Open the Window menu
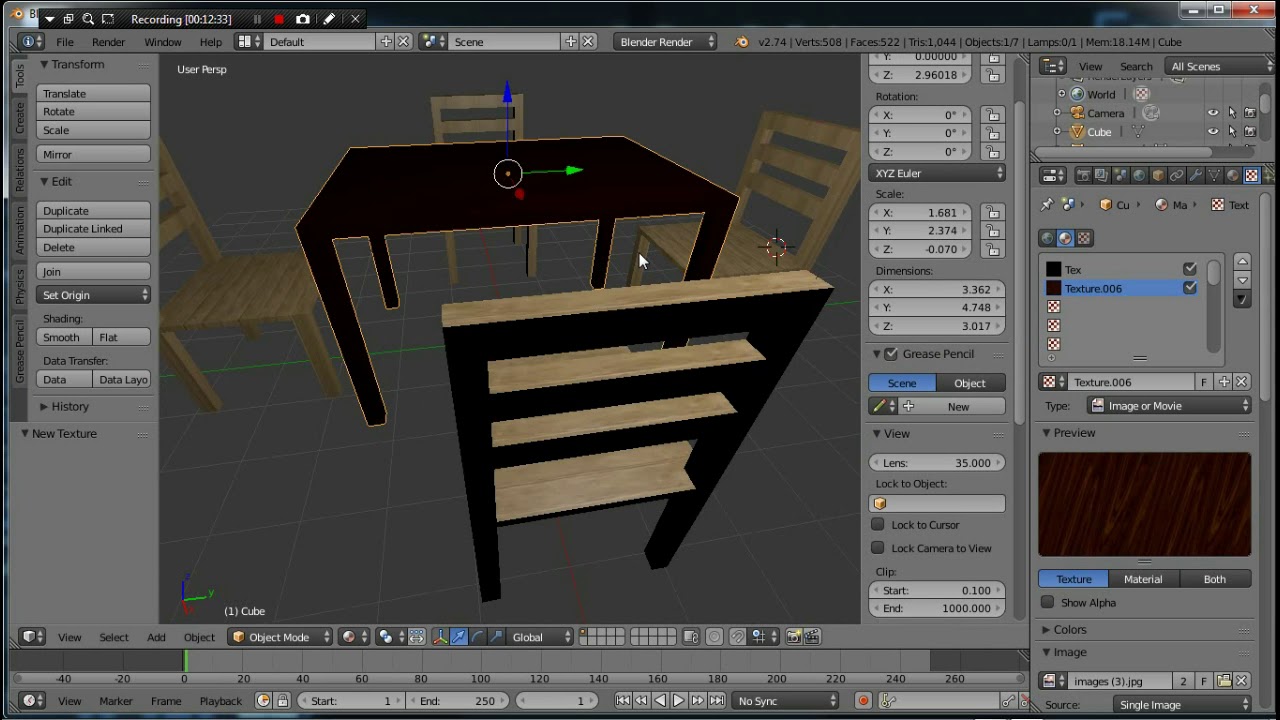Image resolution: width=1280 pixels, height=720 pixels. click(163, 42)
